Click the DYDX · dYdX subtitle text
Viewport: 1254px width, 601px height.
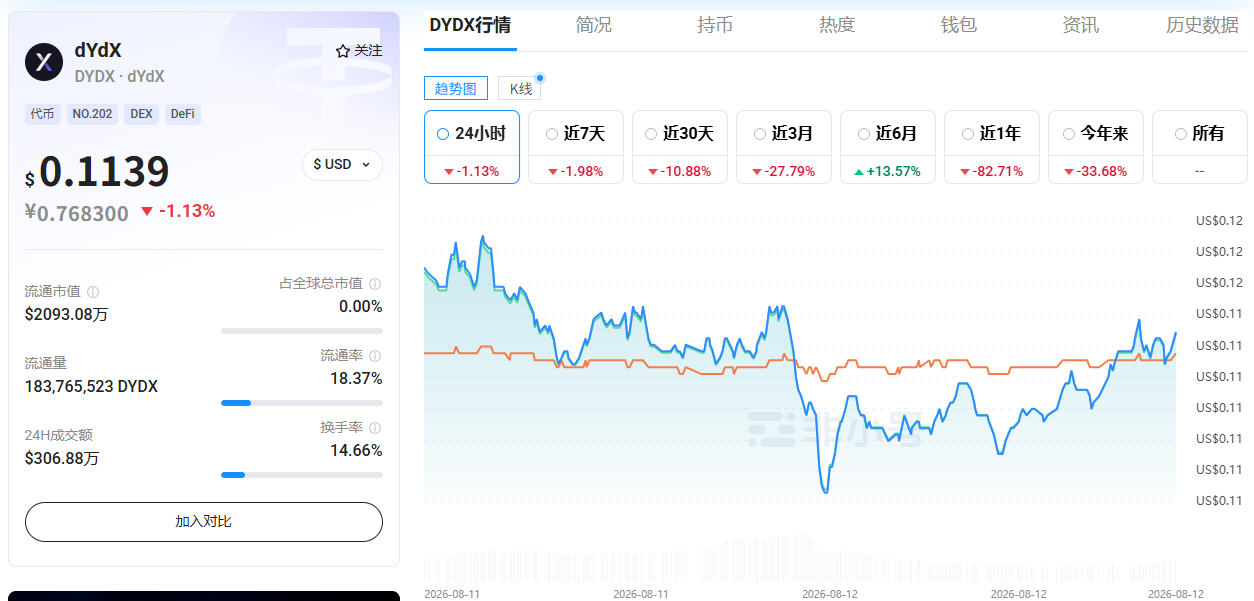coord(120,76)
